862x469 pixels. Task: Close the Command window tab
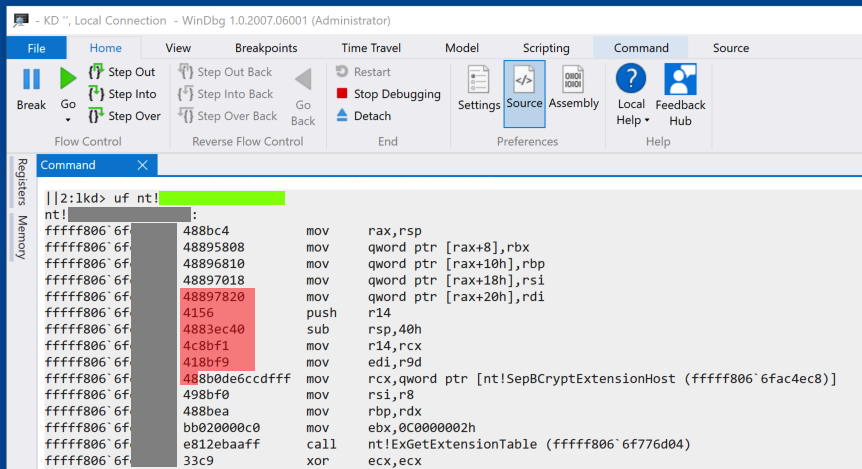tap(142, 165)
